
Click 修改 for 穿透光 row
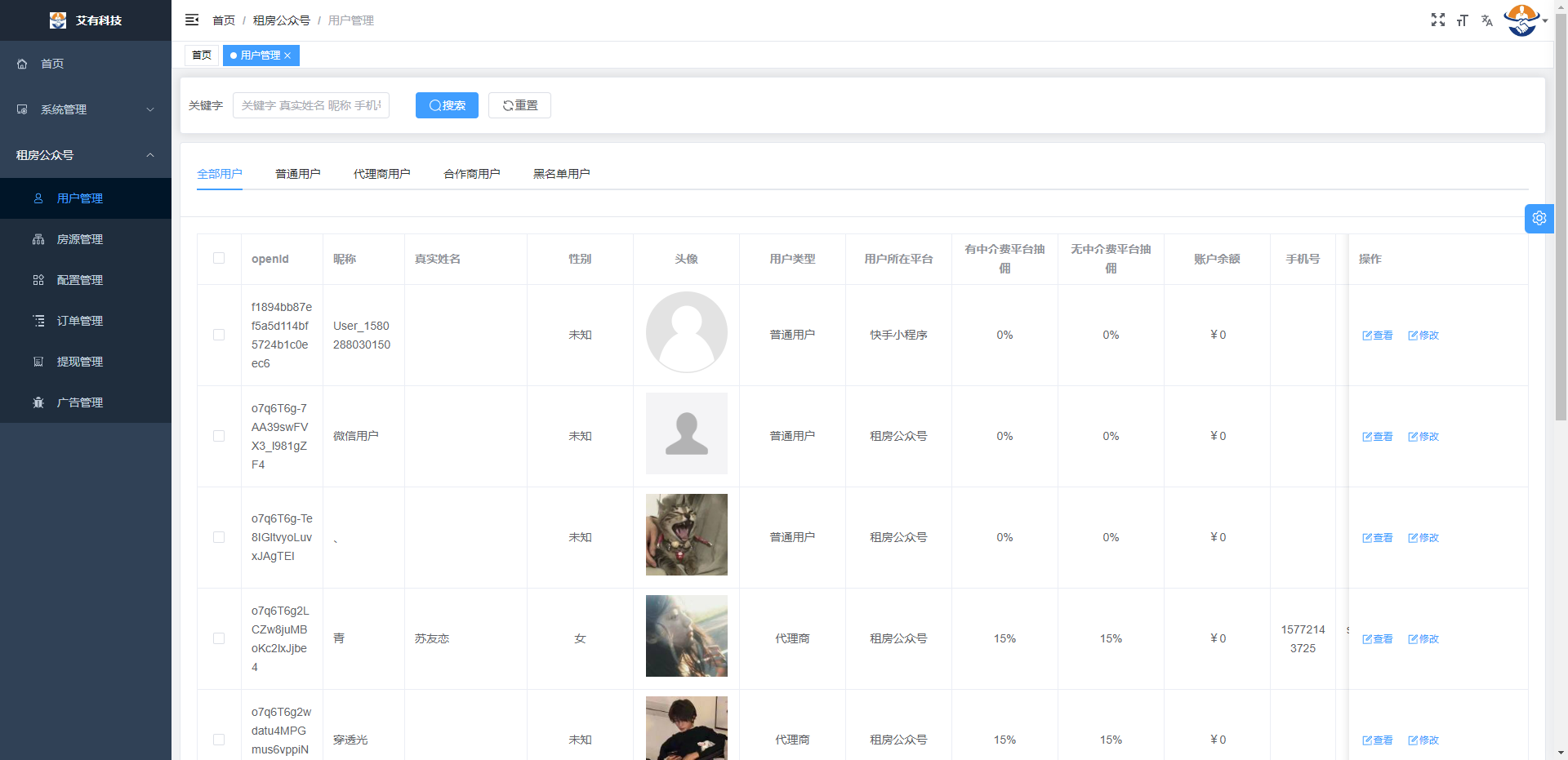[1423, 740]
